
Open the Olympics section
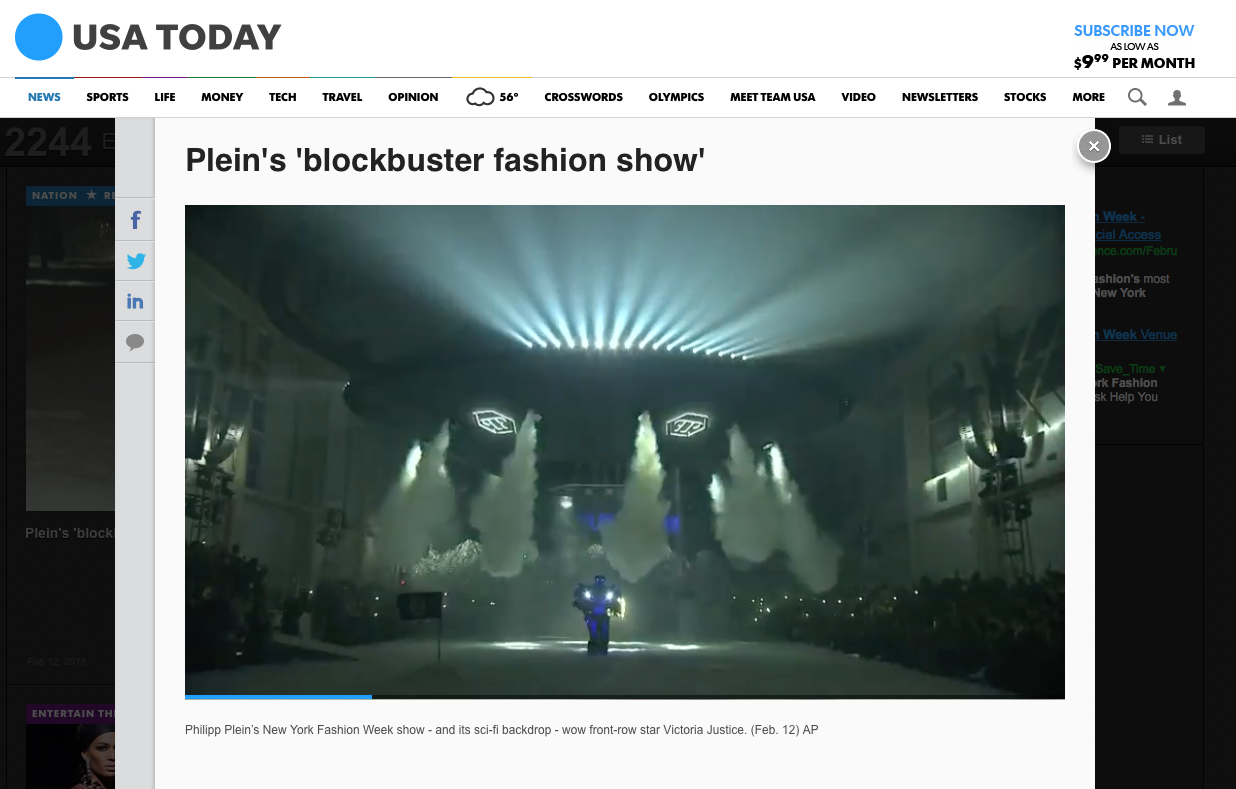676,97
